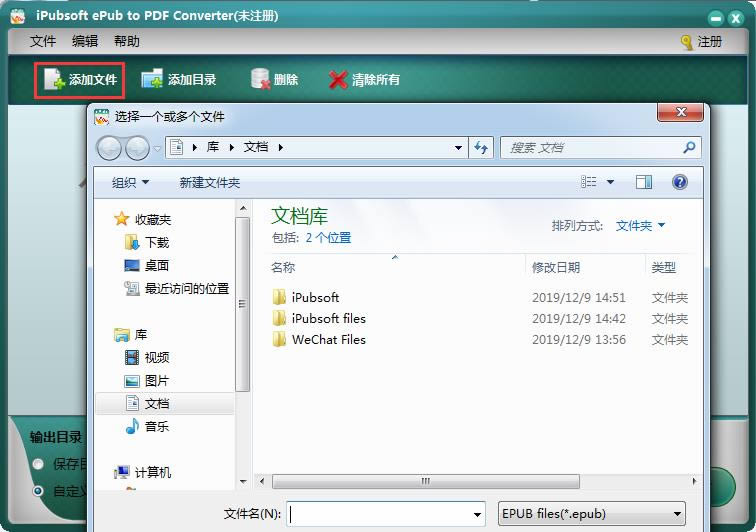Minimize the iPubsoft converter window
This screenshot has width=756, height=532.
(x=716, y=18)
